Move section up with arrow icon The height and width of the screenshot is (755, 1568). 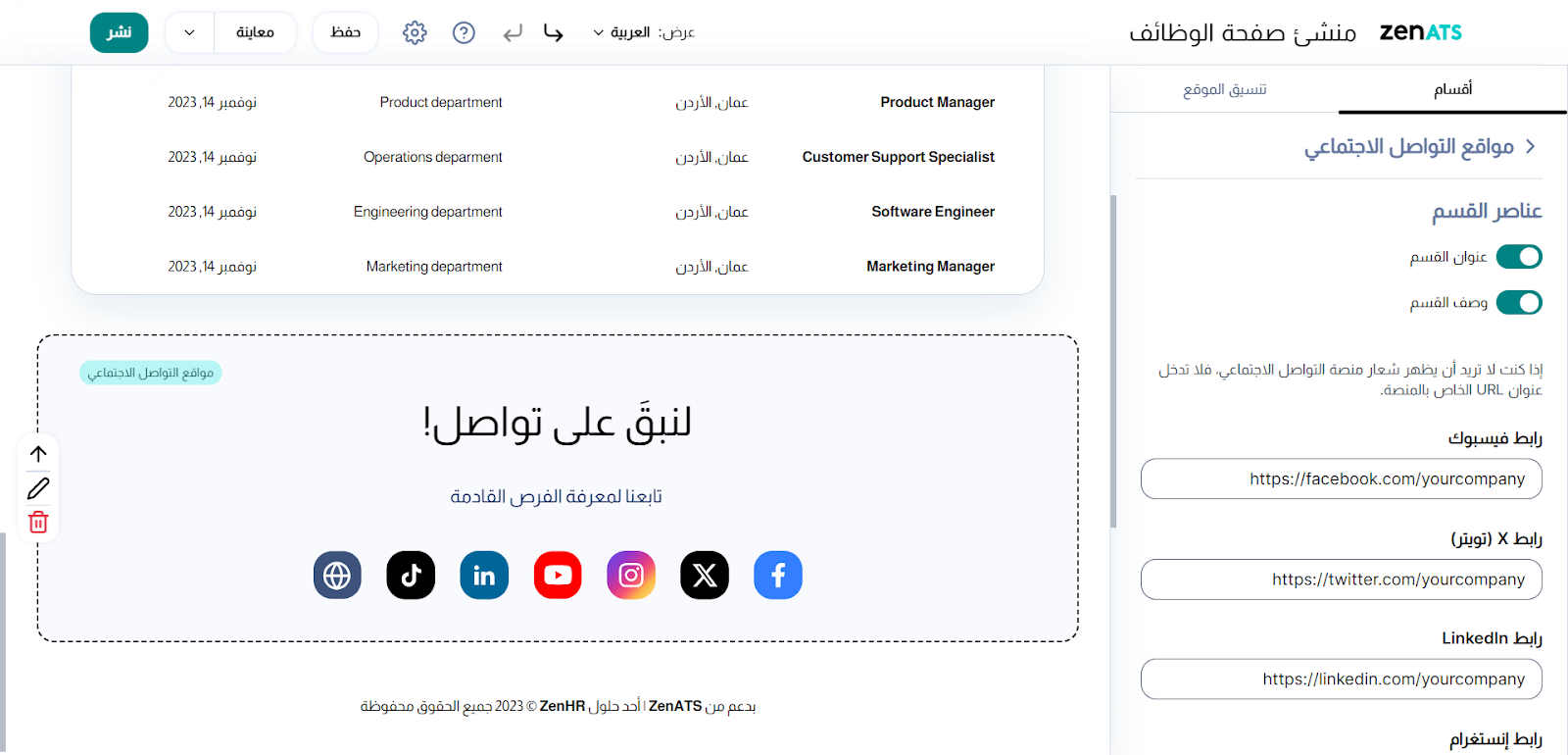point(38,454)
